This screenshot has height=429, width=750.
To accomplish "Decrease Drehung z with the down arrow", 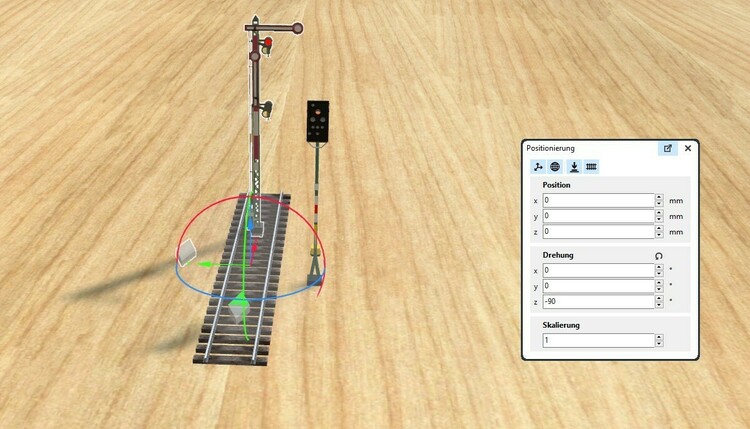I will 659,305.
